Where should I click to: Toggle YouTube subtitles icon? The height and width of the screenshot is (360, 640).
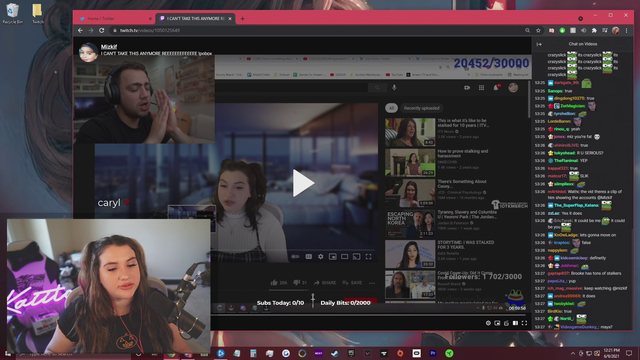(309, 257)
